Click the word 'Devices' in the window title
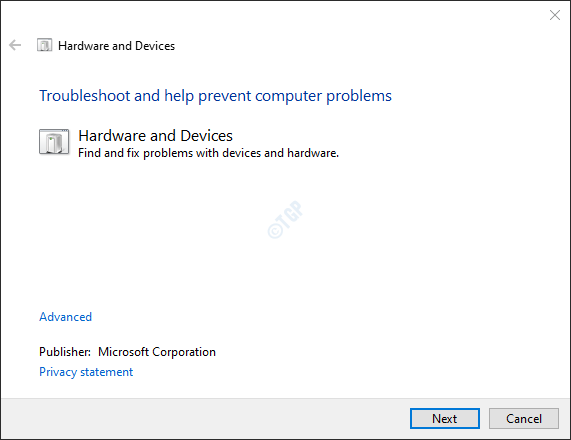Image resolution: width=571 pixels, height=440 pixels. point(155,46)
